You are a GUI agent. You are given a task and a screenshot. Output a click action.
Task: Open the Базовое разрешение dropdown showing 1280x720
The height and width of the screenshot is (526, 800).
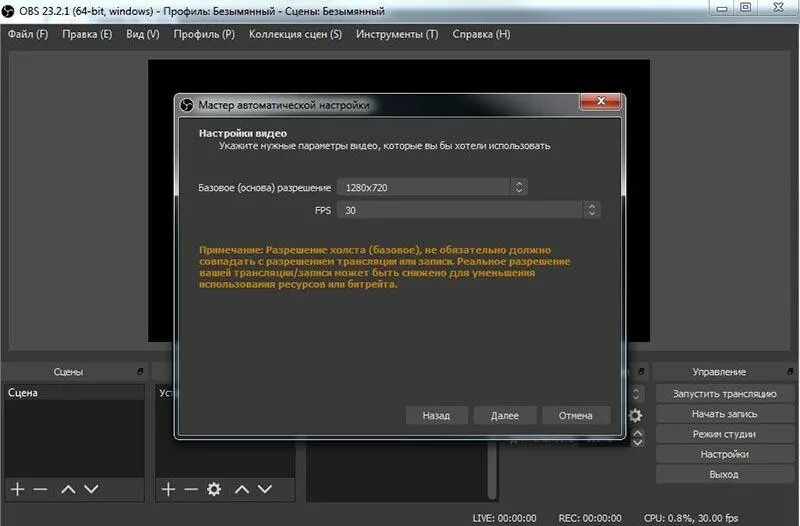432,187
